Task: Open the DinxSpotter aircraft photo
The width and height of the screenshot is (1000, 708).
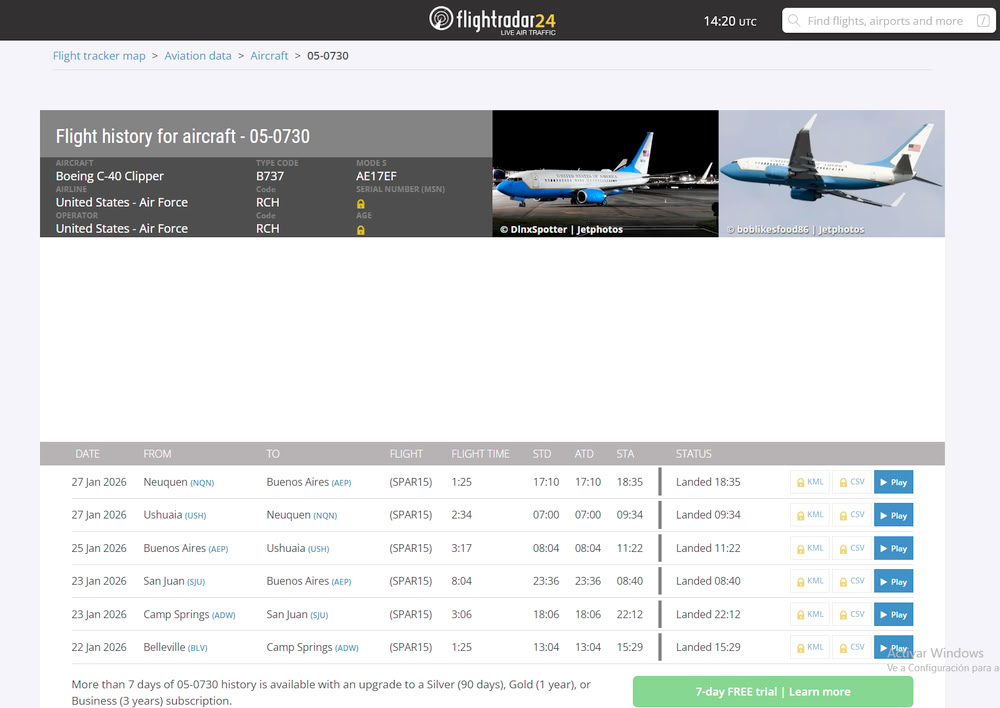Action: pyautogui.click(x=605, y=173)
